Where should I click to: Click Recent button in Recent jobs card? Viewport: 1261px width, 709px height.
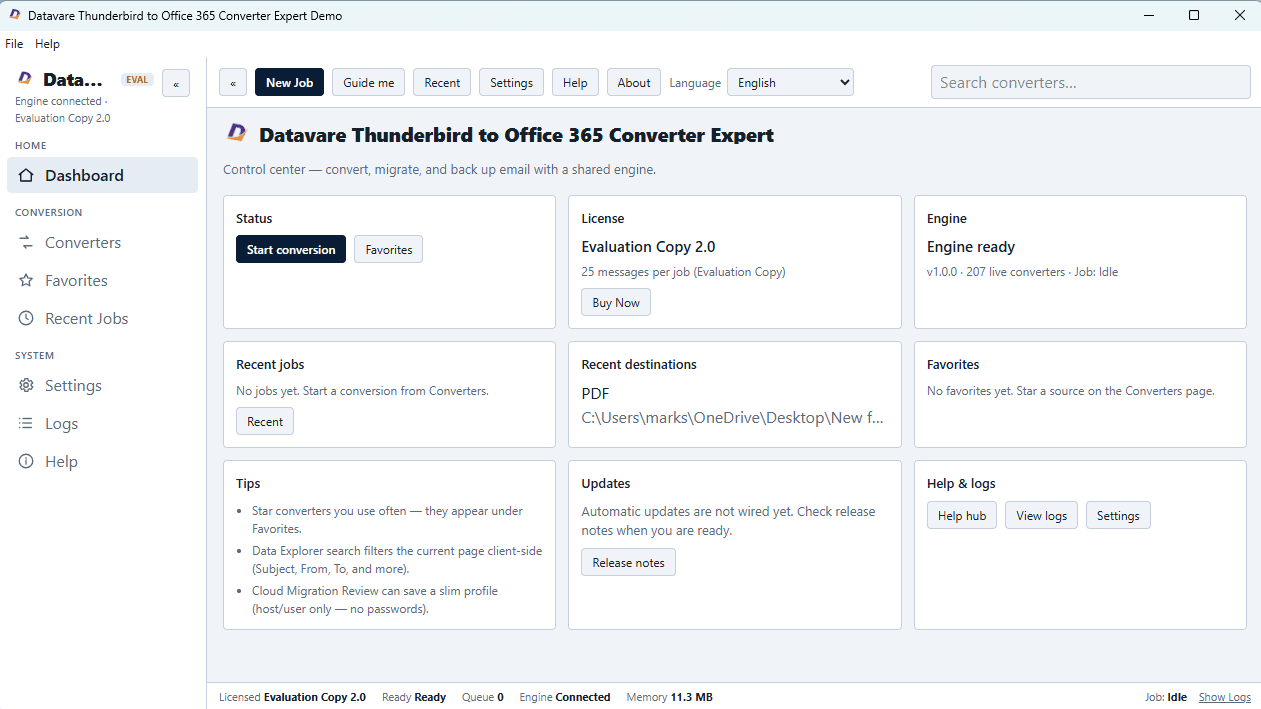265,421
